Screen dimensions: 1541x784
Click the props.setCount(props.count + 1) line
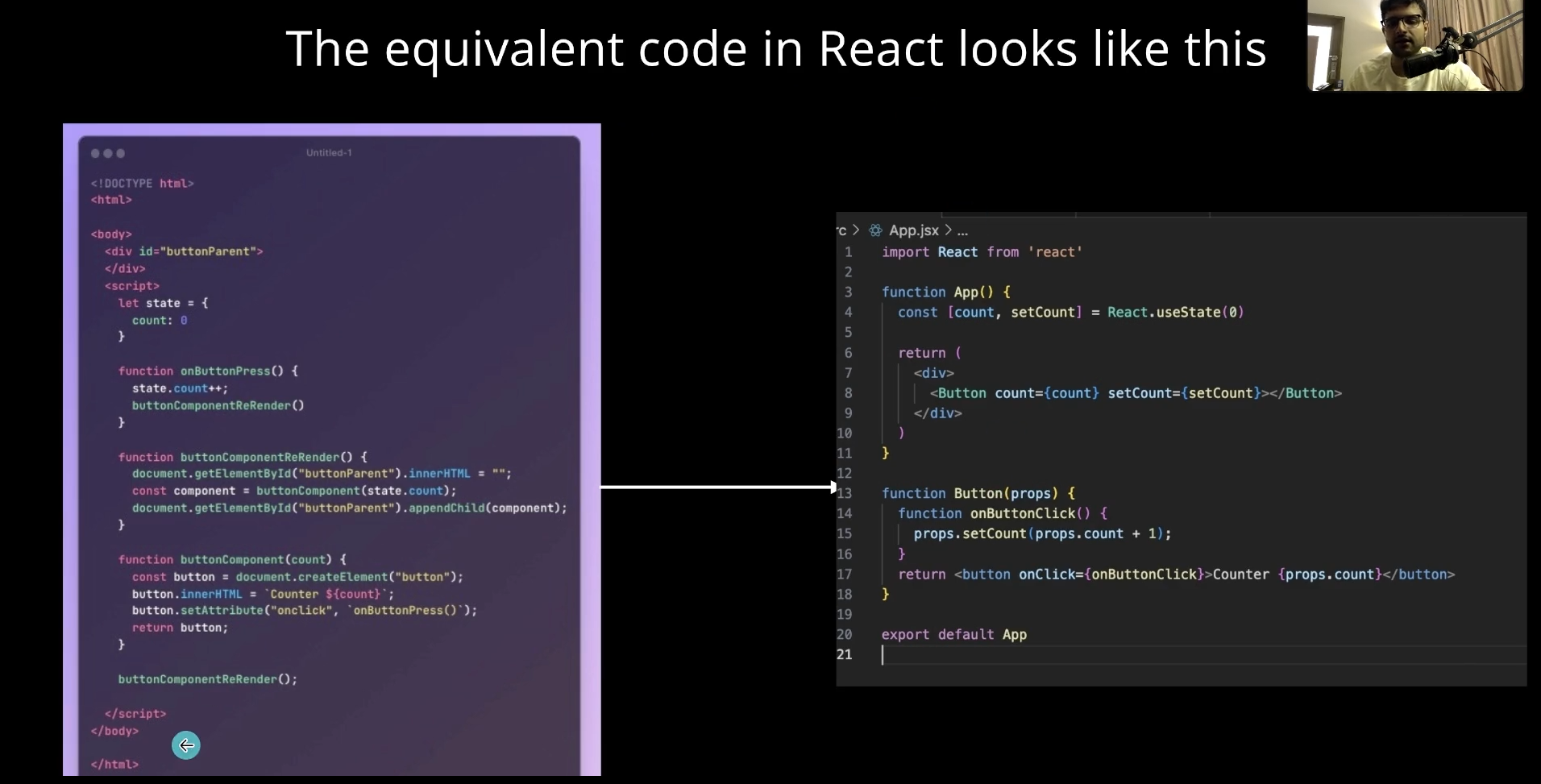pos(1043,533)
